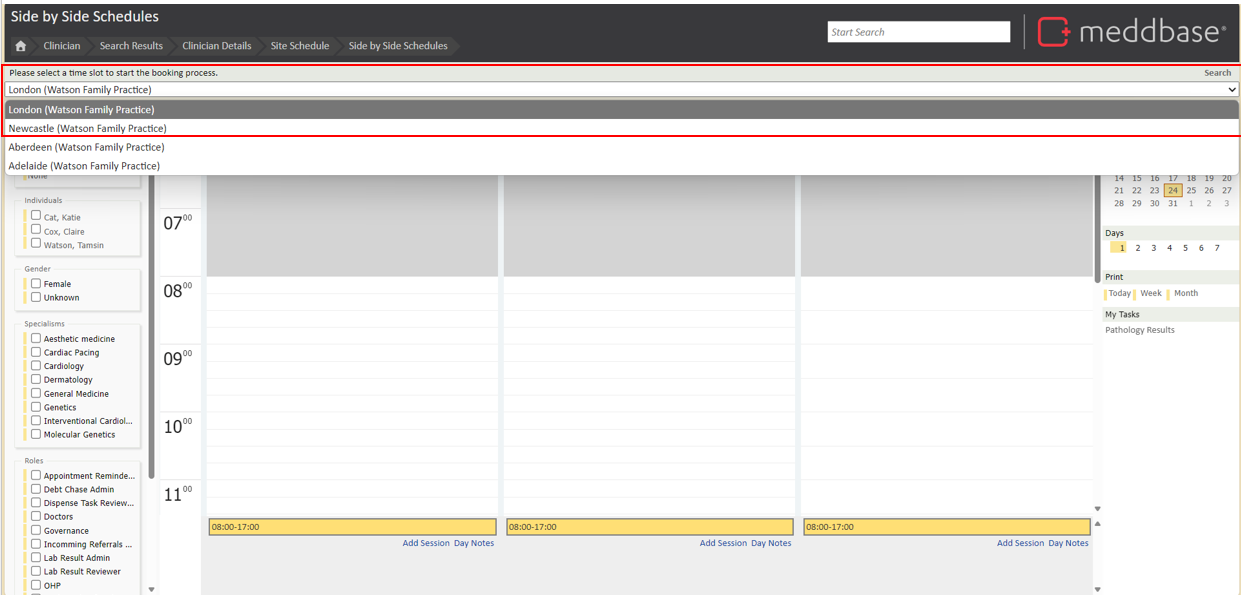Open the site selection dropdown arrow
The width and height of the screenshot is (1241, 595).
tap(1231, 90)
